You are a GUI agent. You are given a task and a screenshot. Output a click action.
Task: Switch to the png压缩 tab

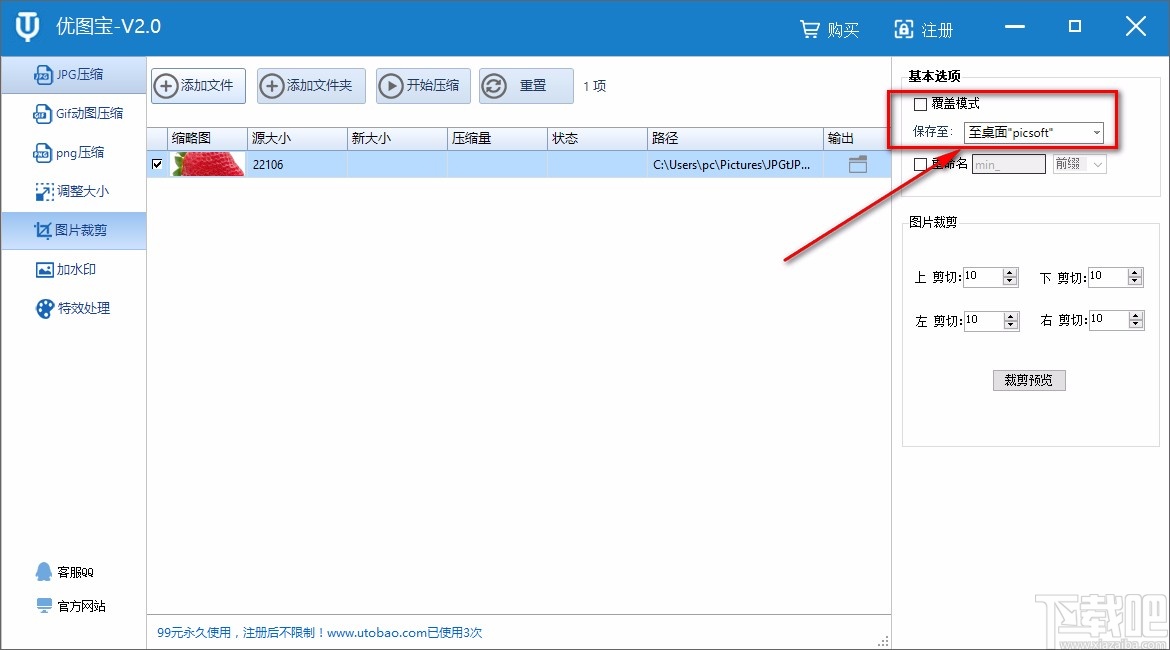pos(73,152)
